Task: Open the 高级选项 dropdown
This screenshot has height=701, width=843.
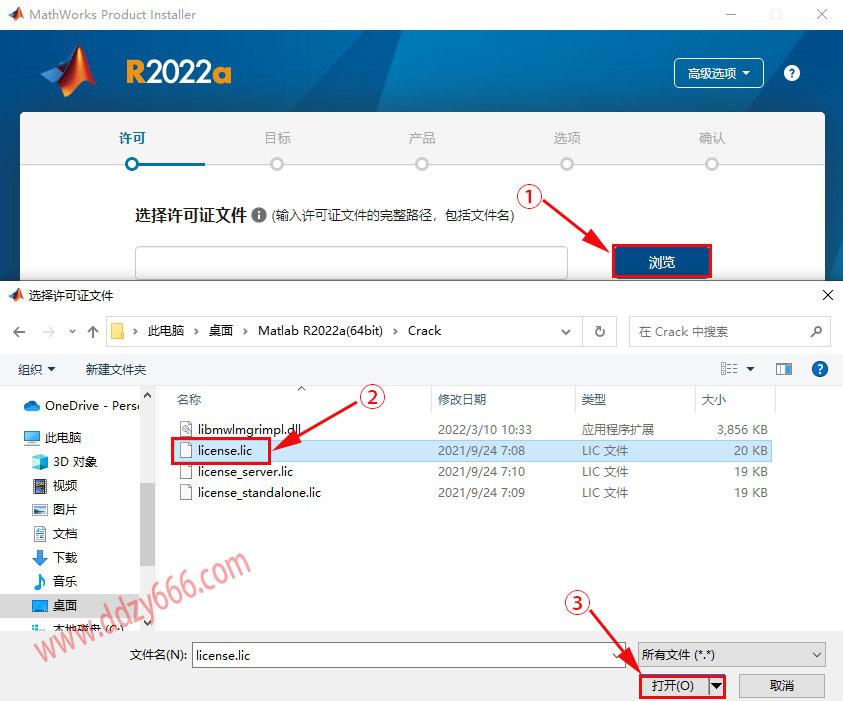Action: point(718,73)
